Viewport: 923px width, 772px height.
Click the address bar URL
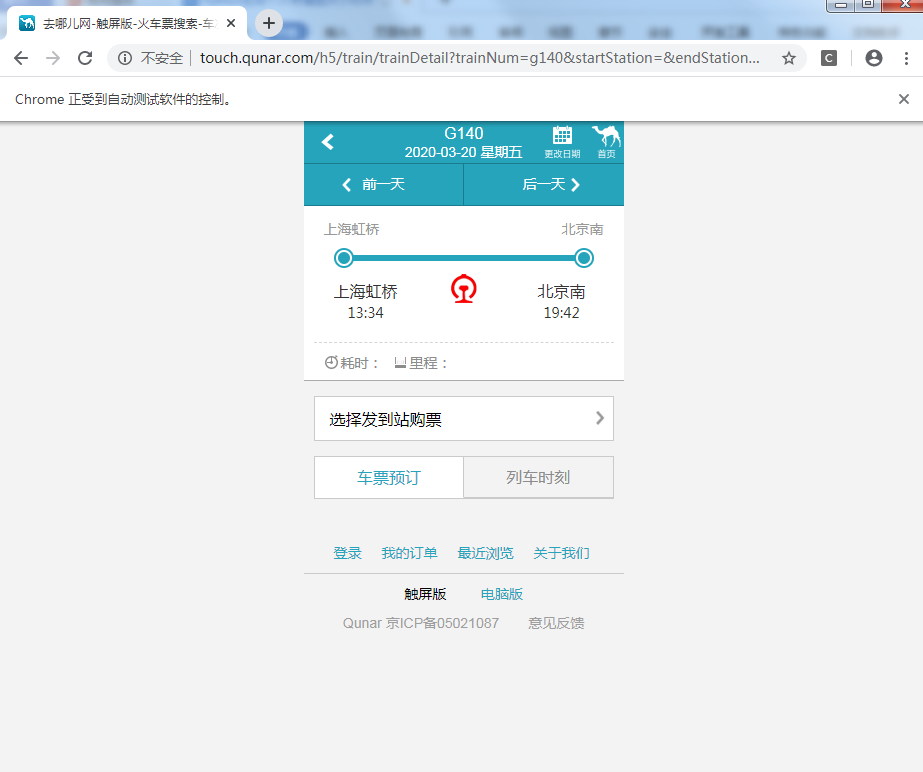coord(480,58)
